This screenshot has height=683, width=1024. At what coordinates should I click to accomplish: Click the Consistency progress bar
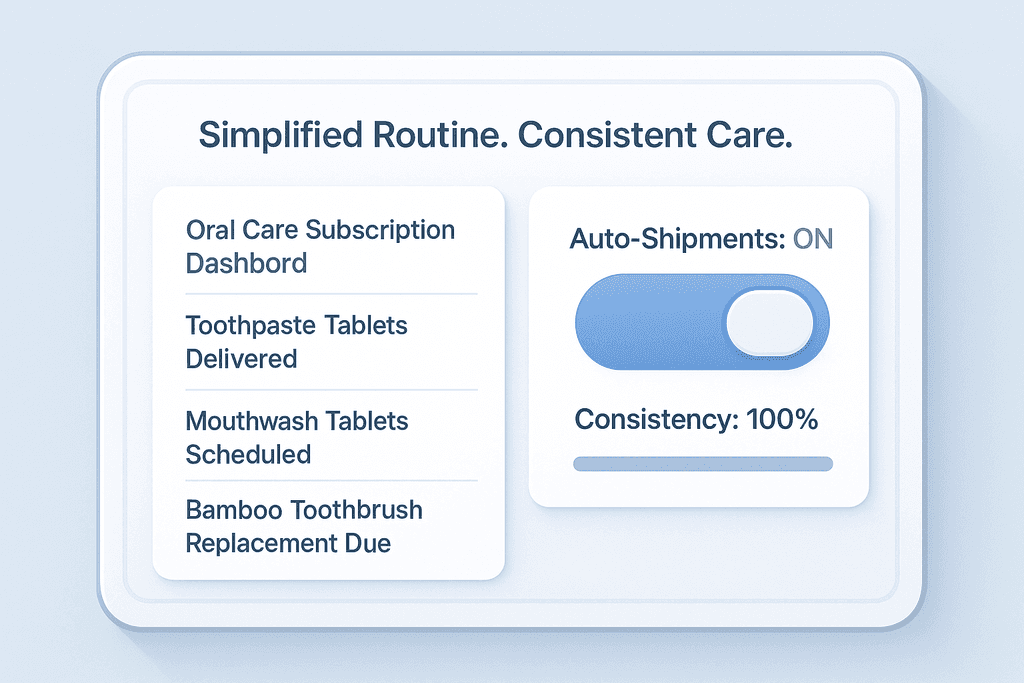coord(702,463)
